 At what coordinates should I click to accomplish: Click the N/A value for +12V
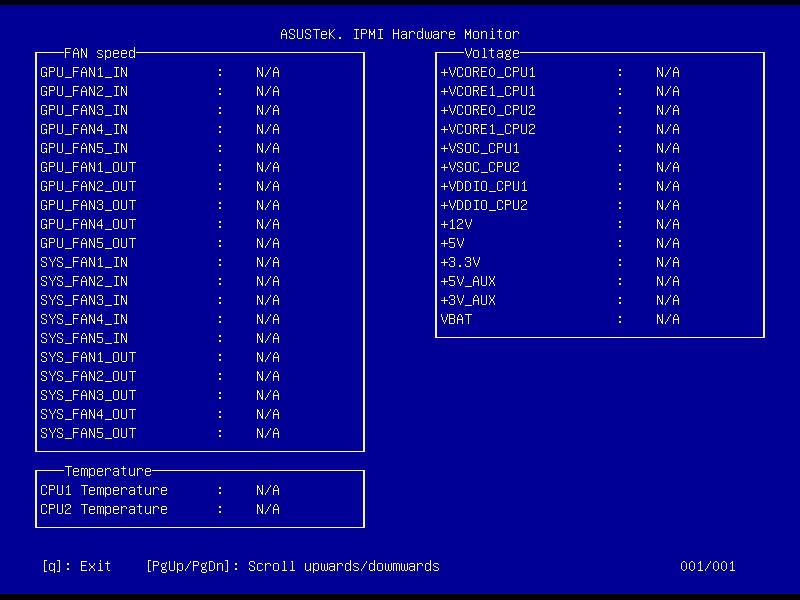tap(668, 224)
